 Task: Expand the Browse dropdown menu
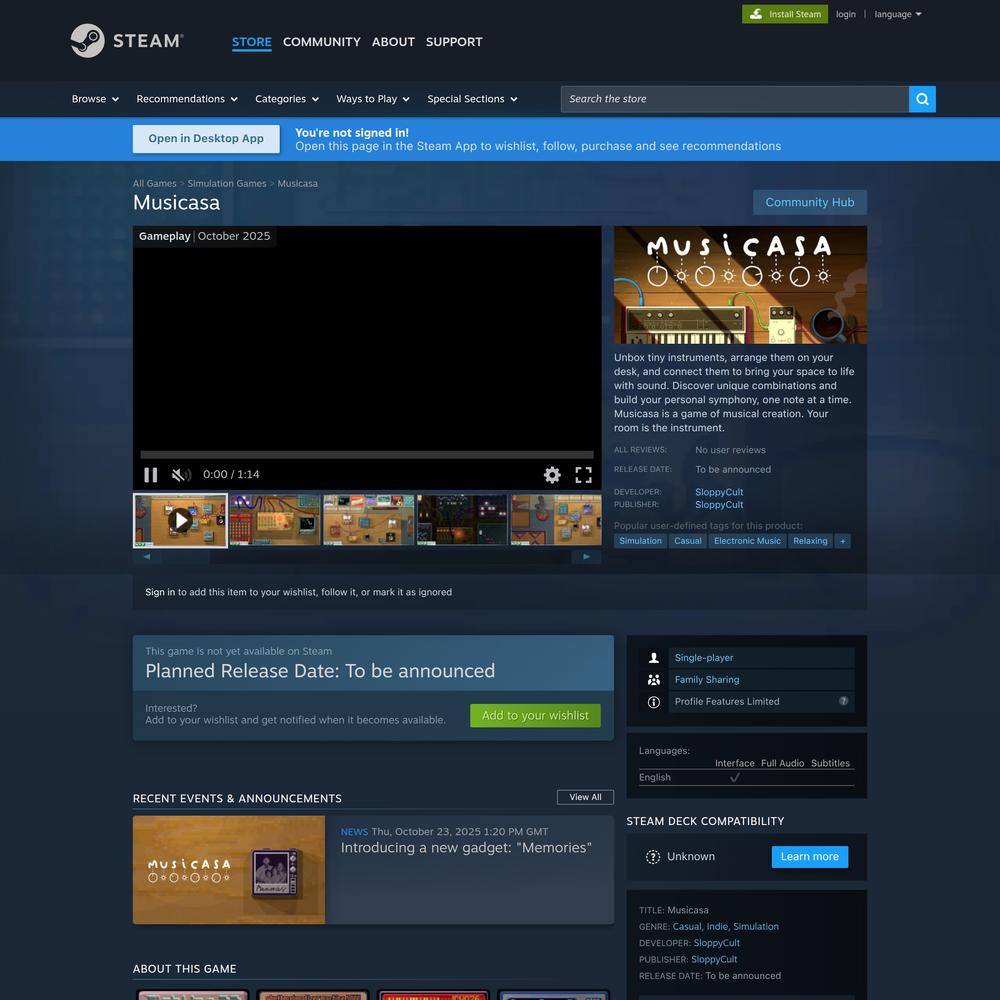coord(95,99)
